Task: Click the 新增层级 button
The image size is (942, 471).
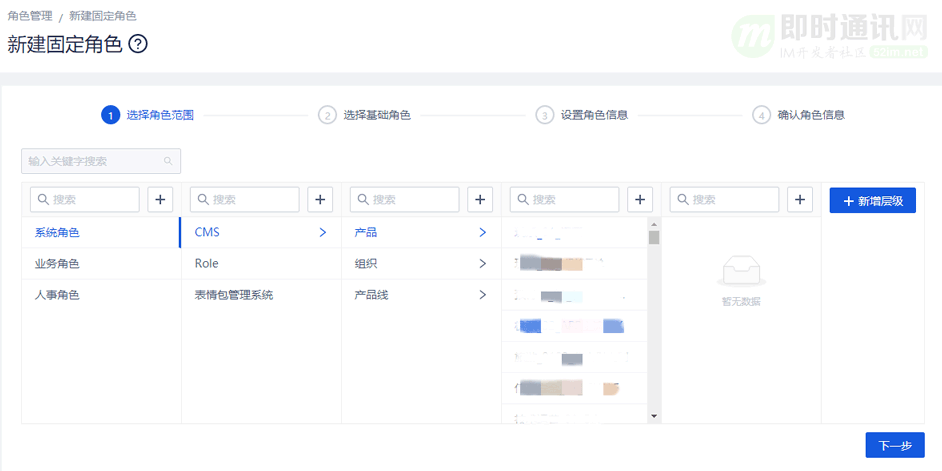Action: (x=873, y=200)
